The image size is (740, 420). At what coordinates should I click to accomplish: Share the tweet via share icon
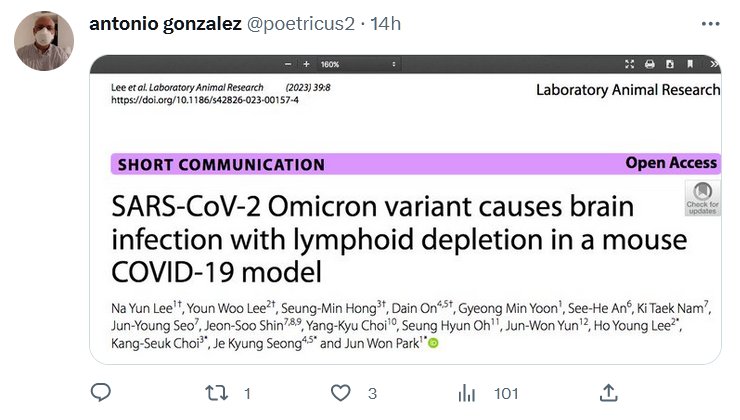coord(607,393)
